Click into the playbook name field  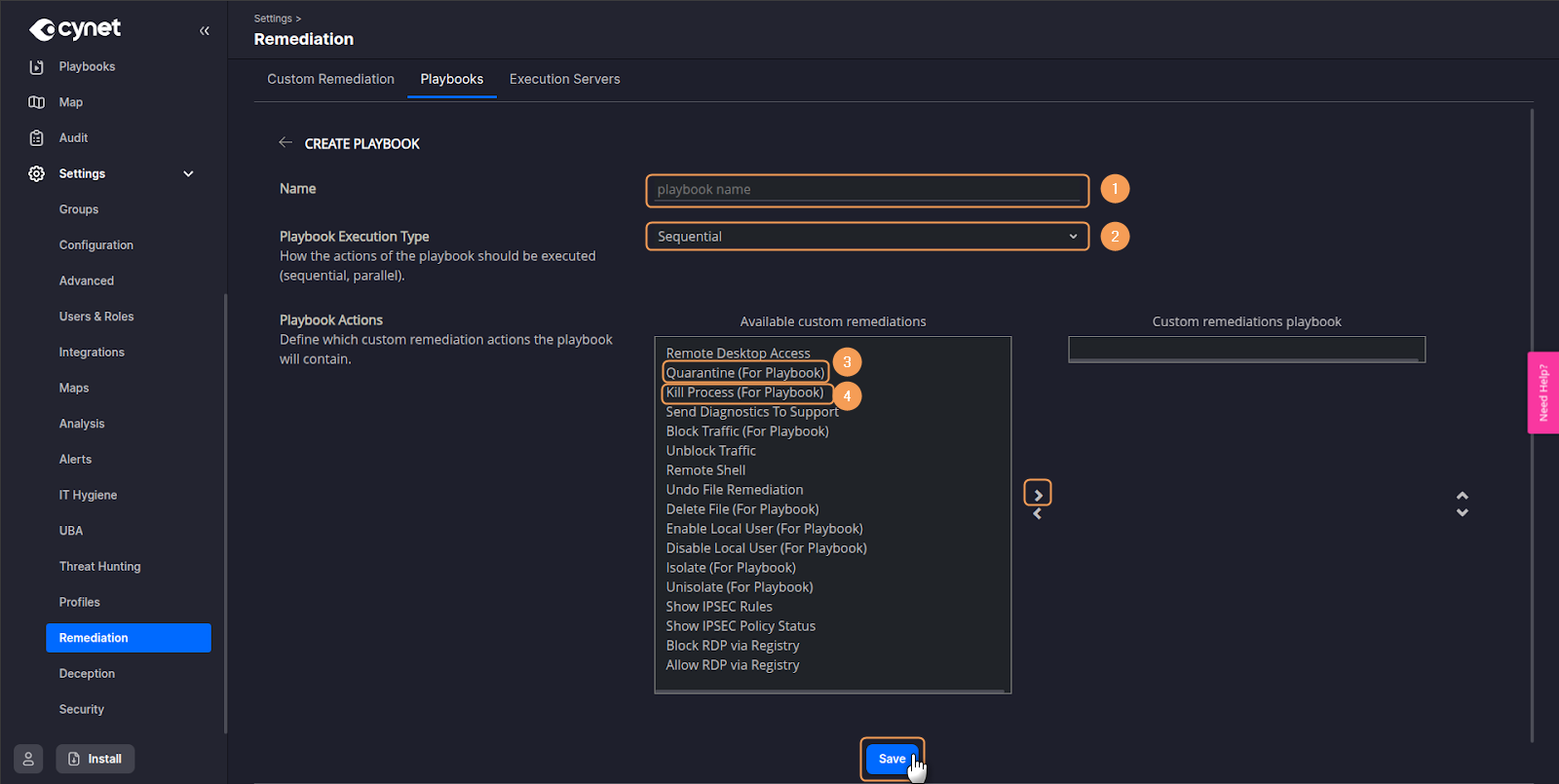(x=867, y=190)
